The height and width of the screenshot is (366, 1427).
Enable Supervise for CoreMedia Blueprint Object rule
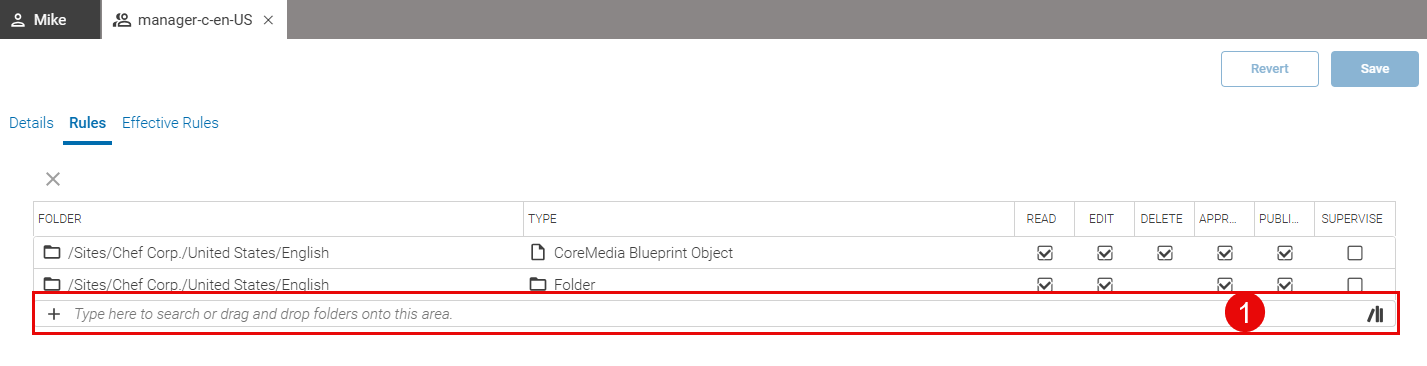(1355, 253)
